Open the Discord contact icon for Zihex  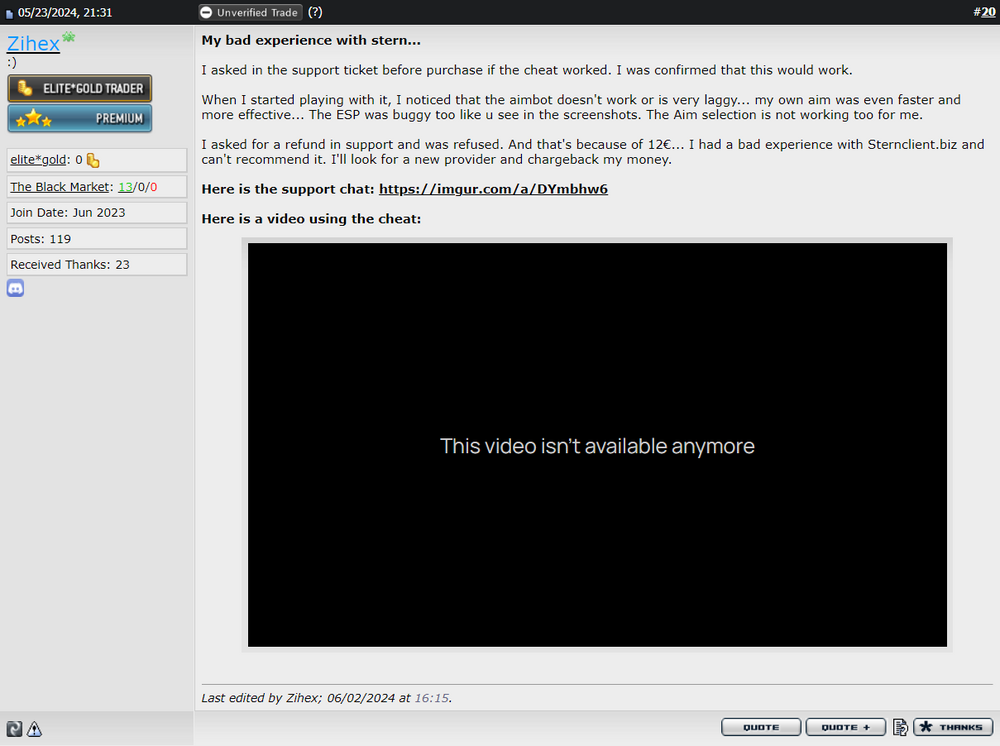(15, 288)
